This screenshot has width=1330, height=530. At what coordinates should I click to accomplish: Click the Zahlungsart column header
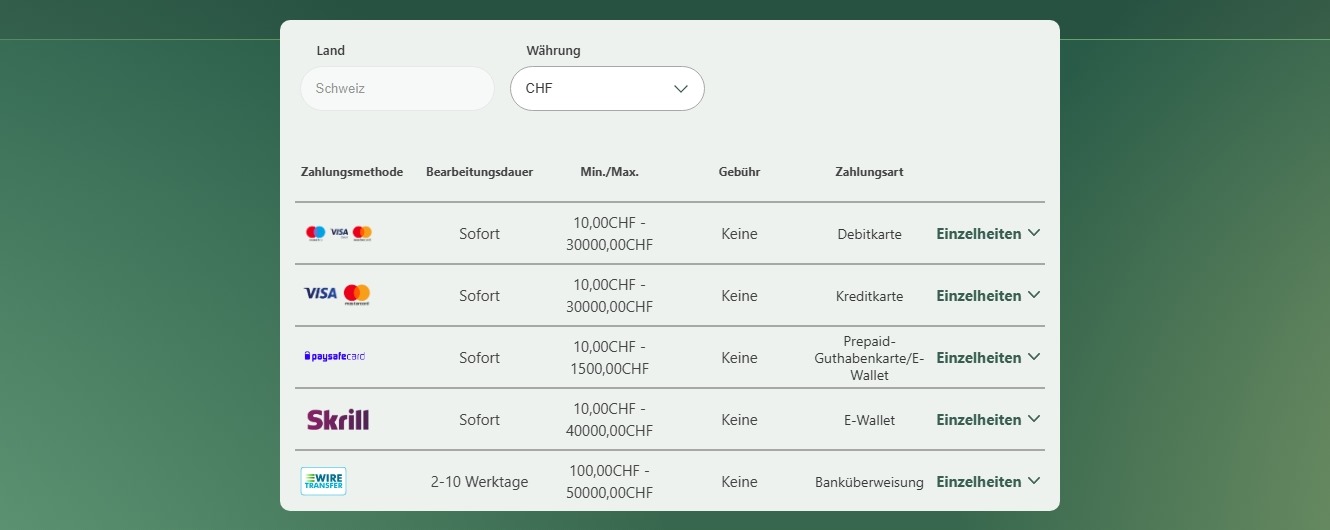point(869,172)
